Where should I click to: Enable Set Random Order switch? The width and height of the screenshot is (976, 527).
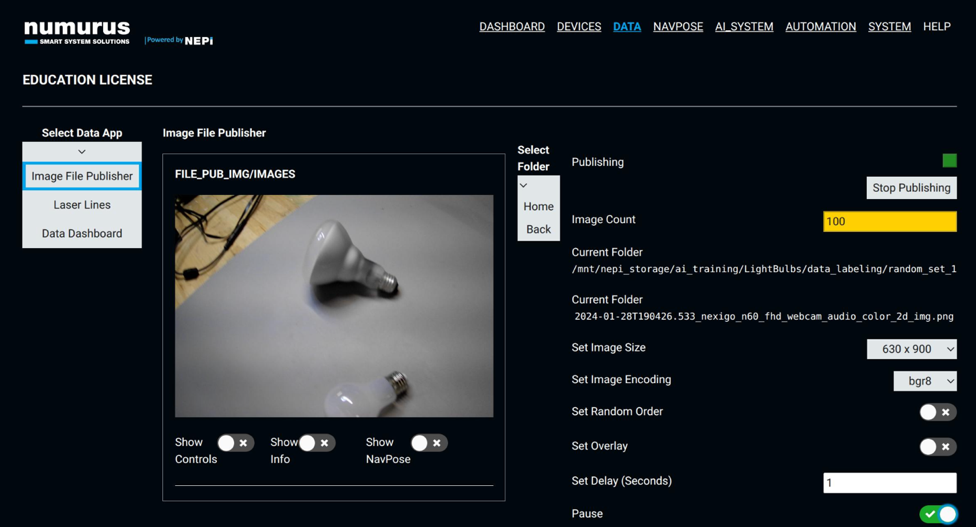click(x=937, y=412)
